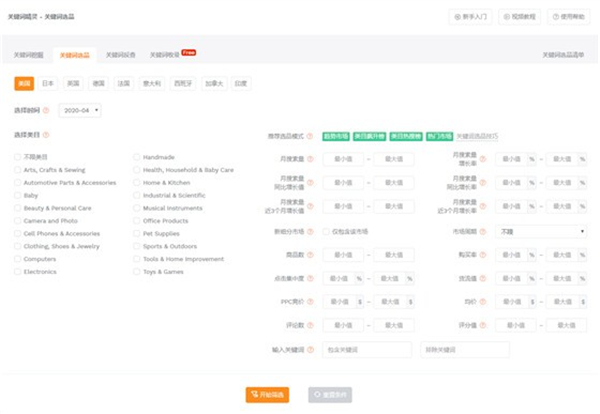Click help icon next to 商品数
Screen dimensions: 600x414
tap(311, 254)
